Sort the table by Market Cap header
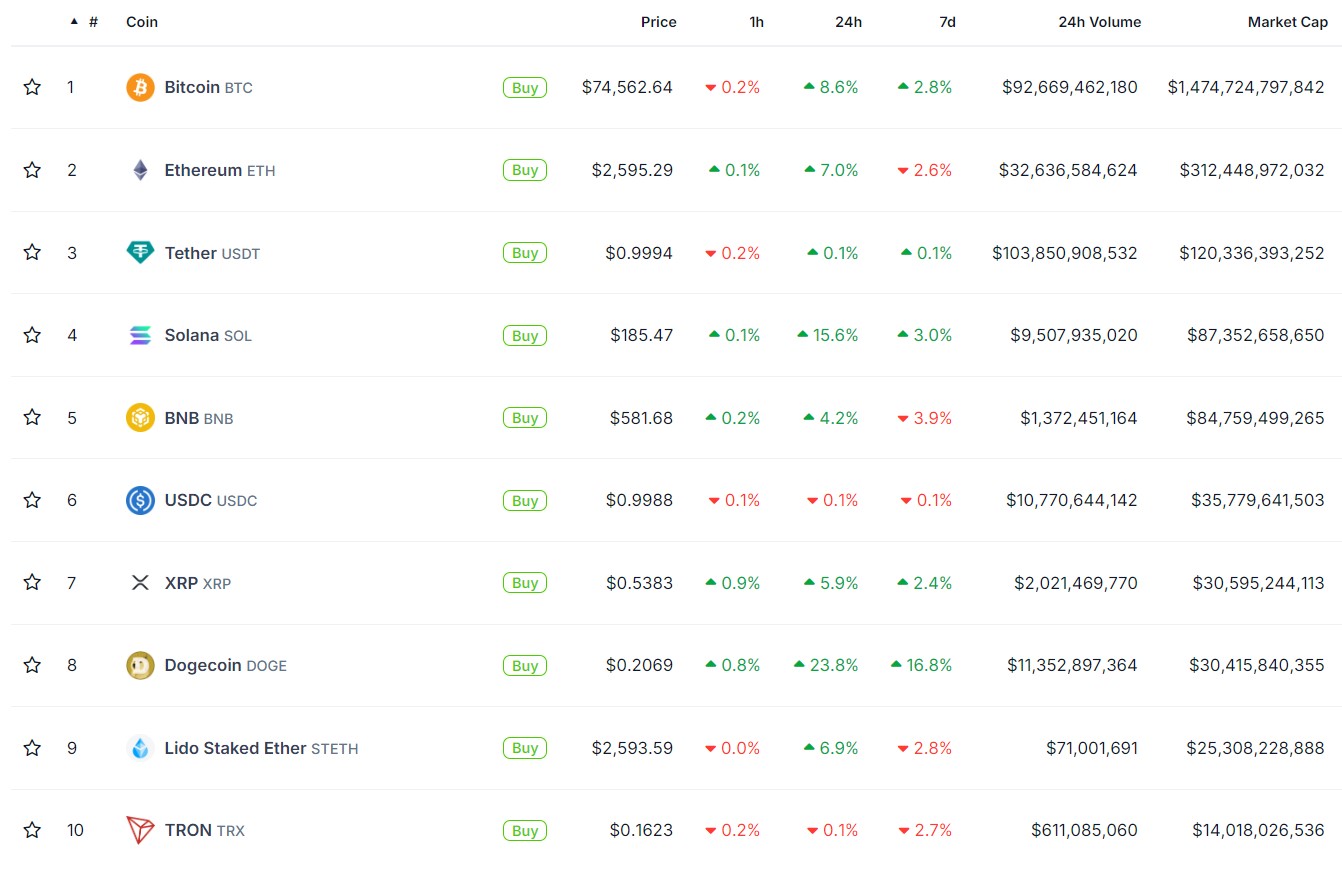Viewport: 1342px width, 871px height. coord(1287,22)
